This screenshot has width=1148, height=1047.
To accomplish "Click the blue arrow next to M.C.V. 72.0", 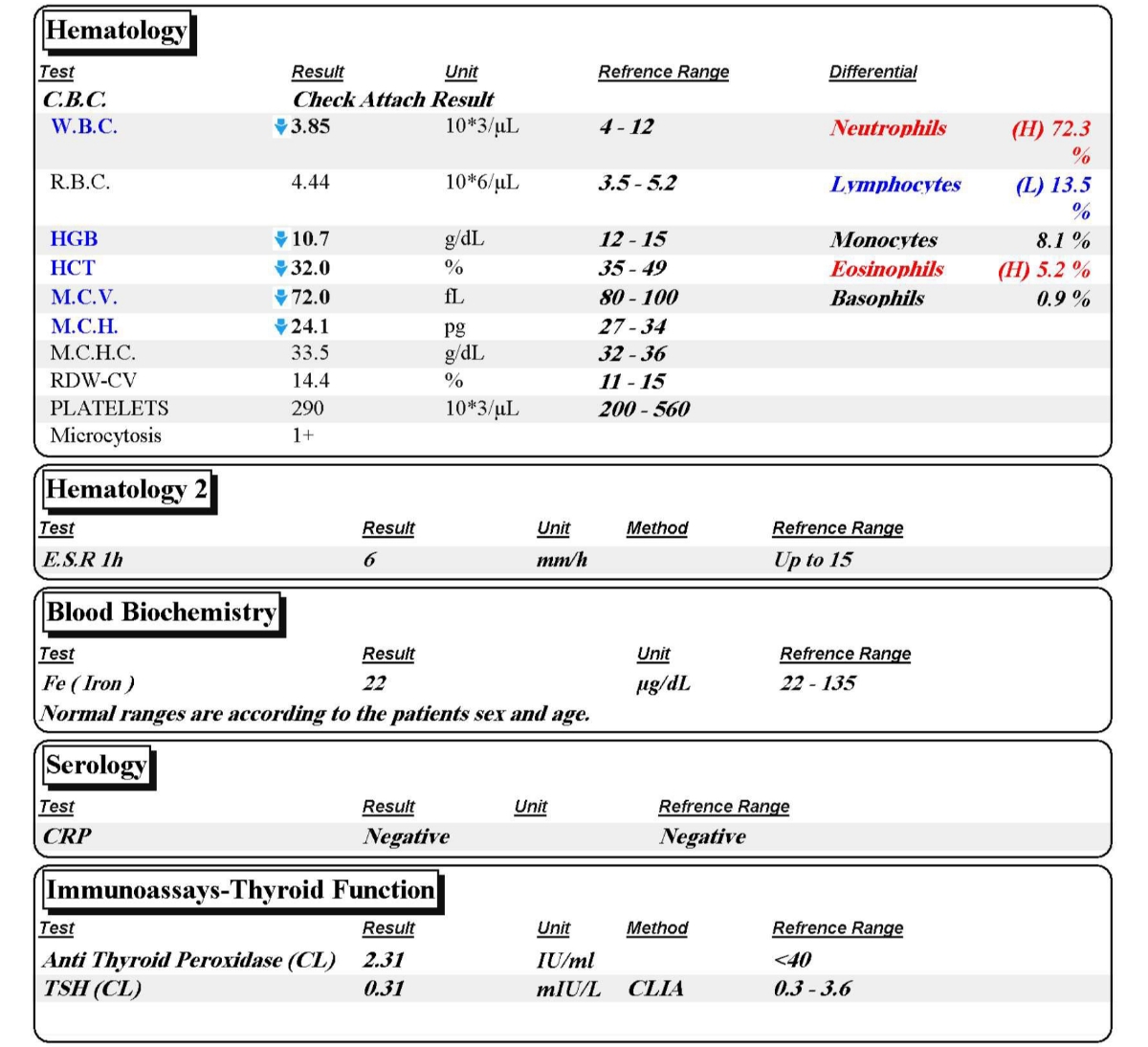I will 280,298.
